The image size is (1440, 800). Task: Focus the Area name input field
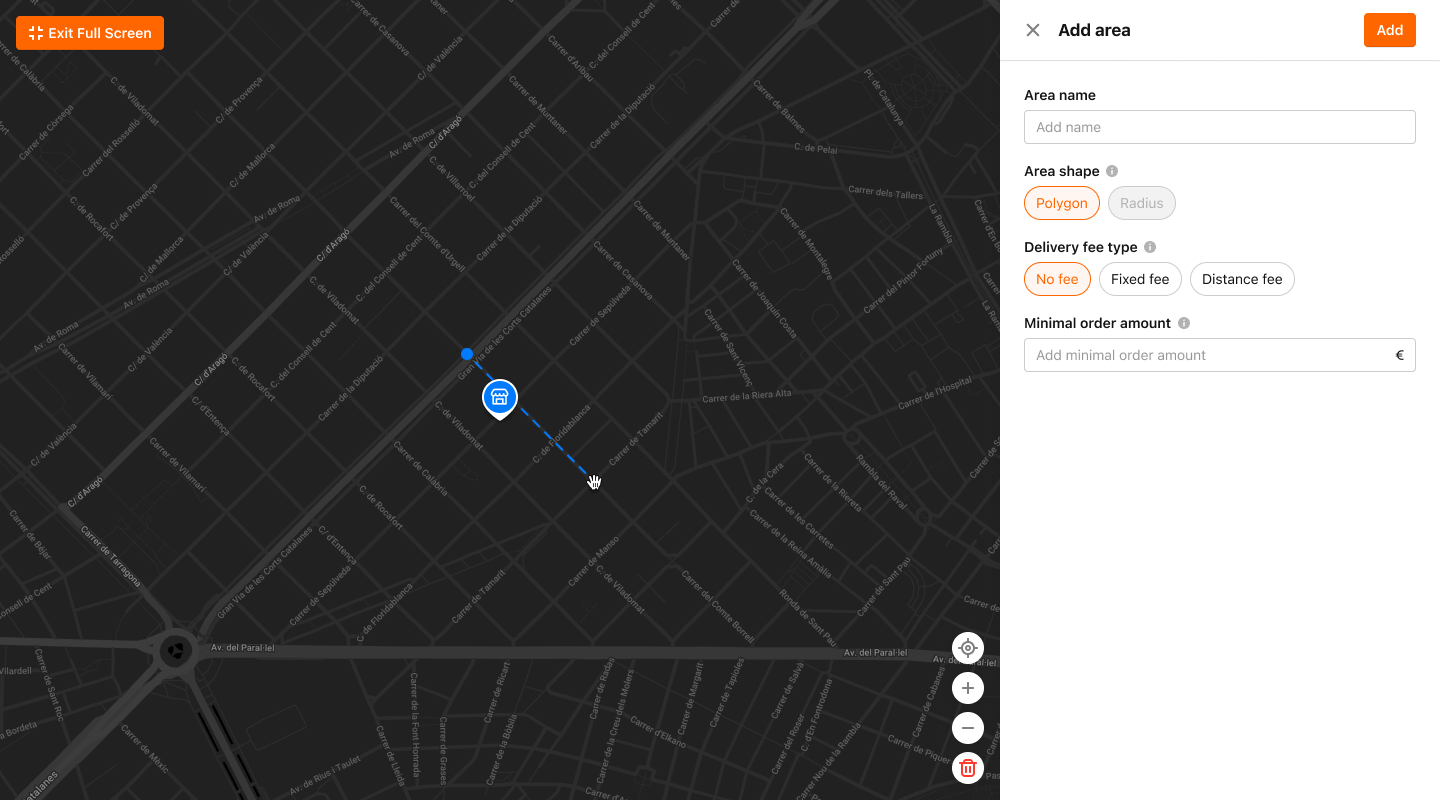coord(1219,127)
